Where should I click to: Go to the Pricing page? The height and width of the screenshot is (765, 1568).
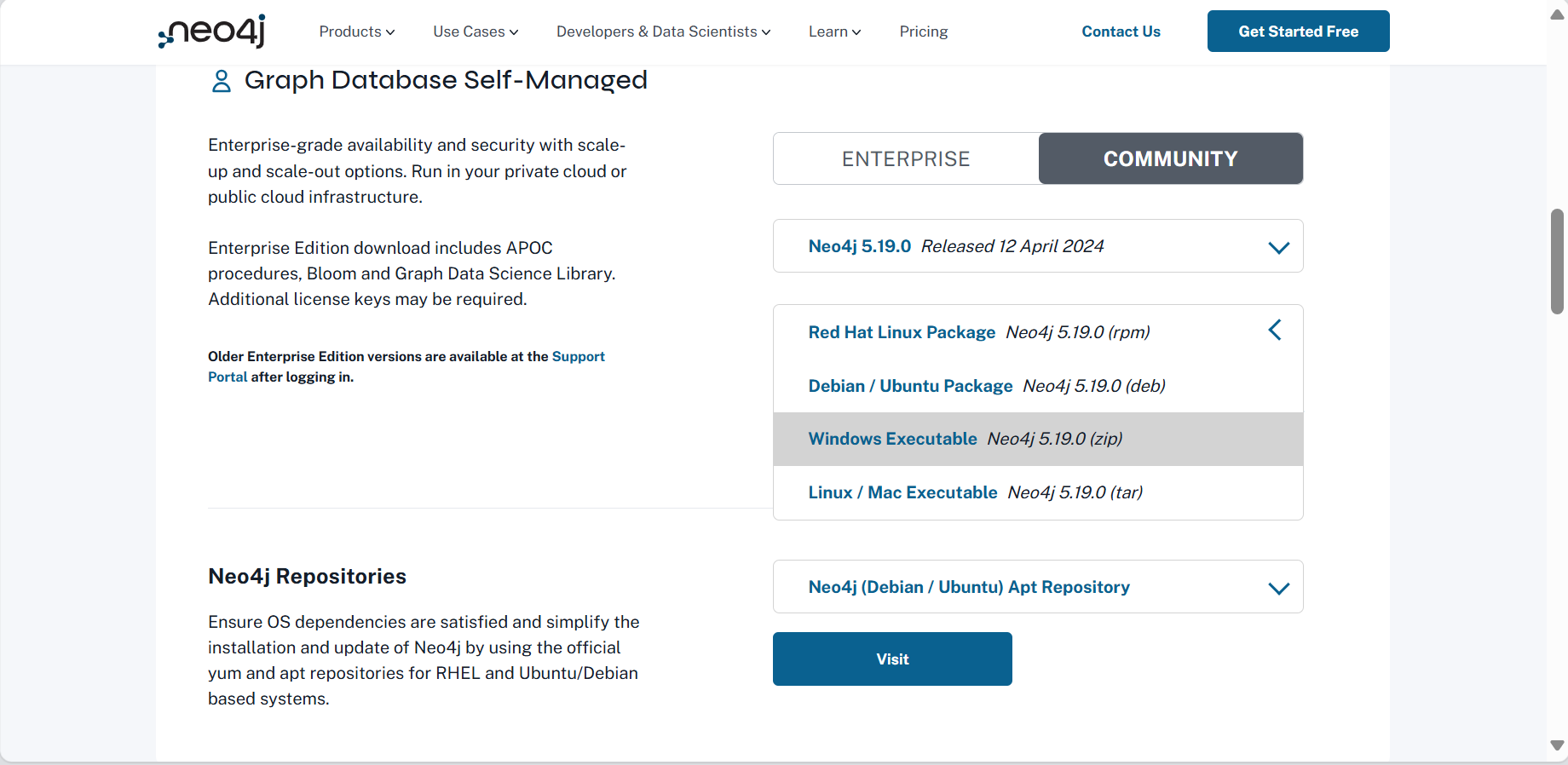tap(924, 32)
